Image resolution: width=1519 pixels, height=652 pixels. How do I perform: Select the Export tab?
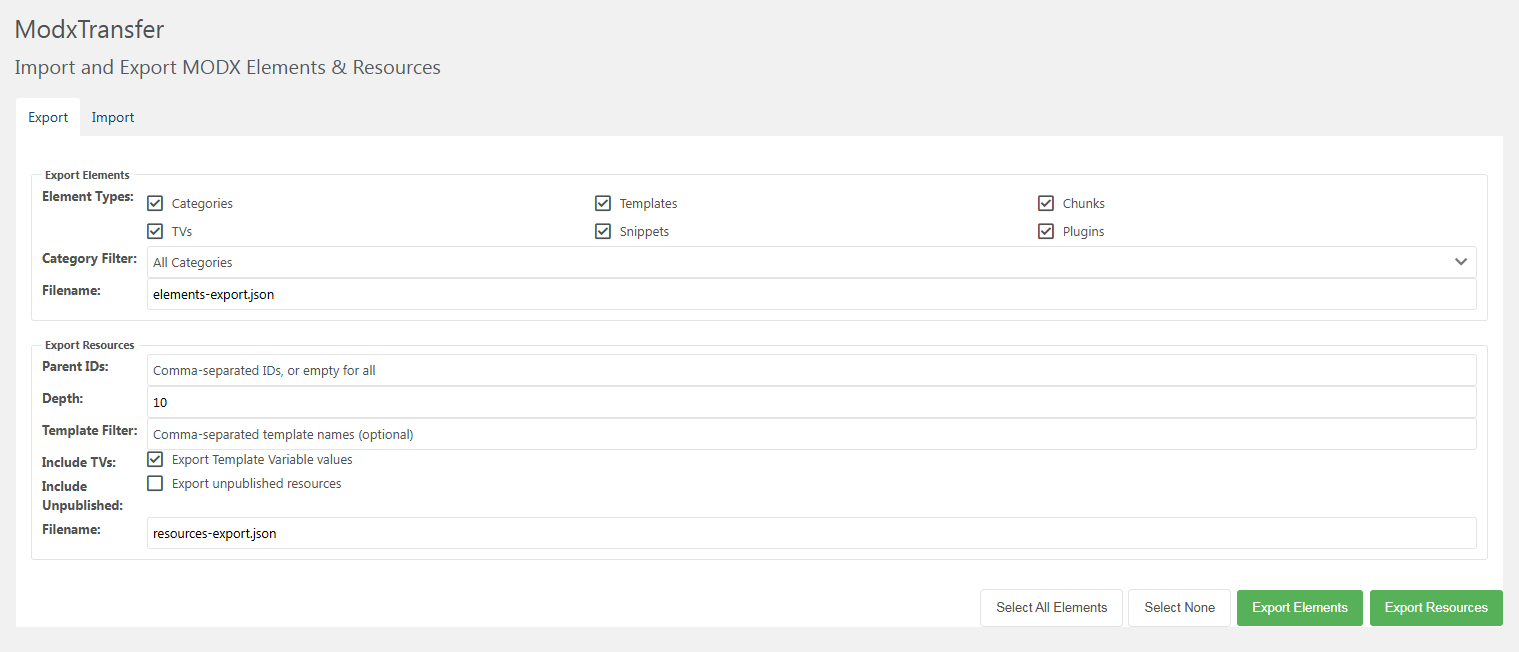48,117
